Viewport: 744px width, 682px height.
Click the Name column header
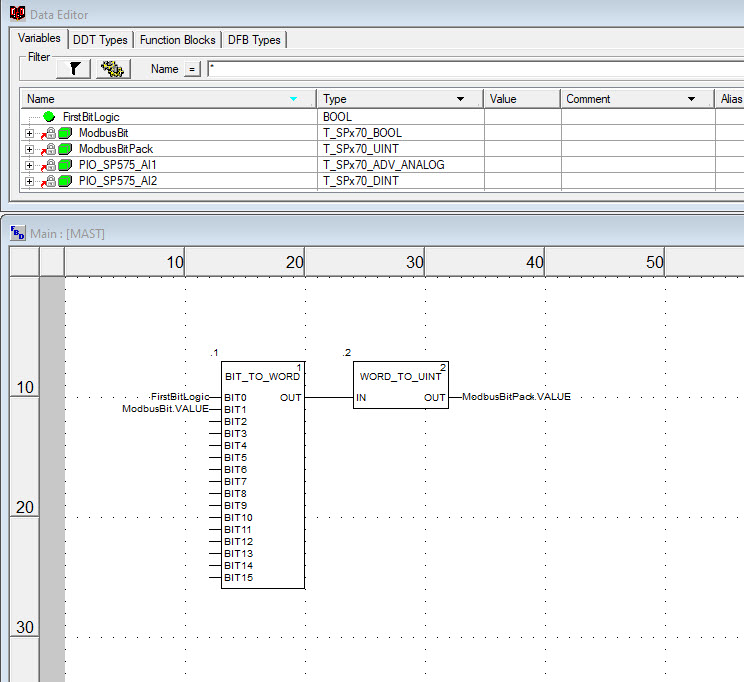coord(168,99)
